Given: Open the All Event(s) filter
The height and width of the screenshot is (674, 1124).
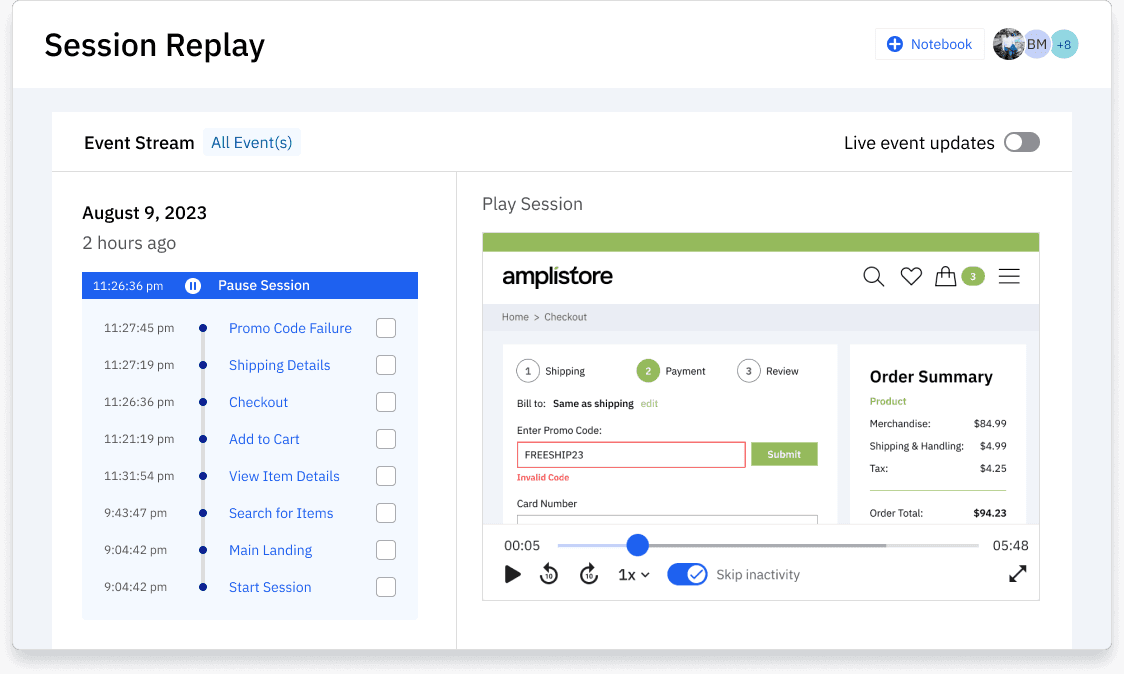Looking at the screenshot, I should [251, 142].
